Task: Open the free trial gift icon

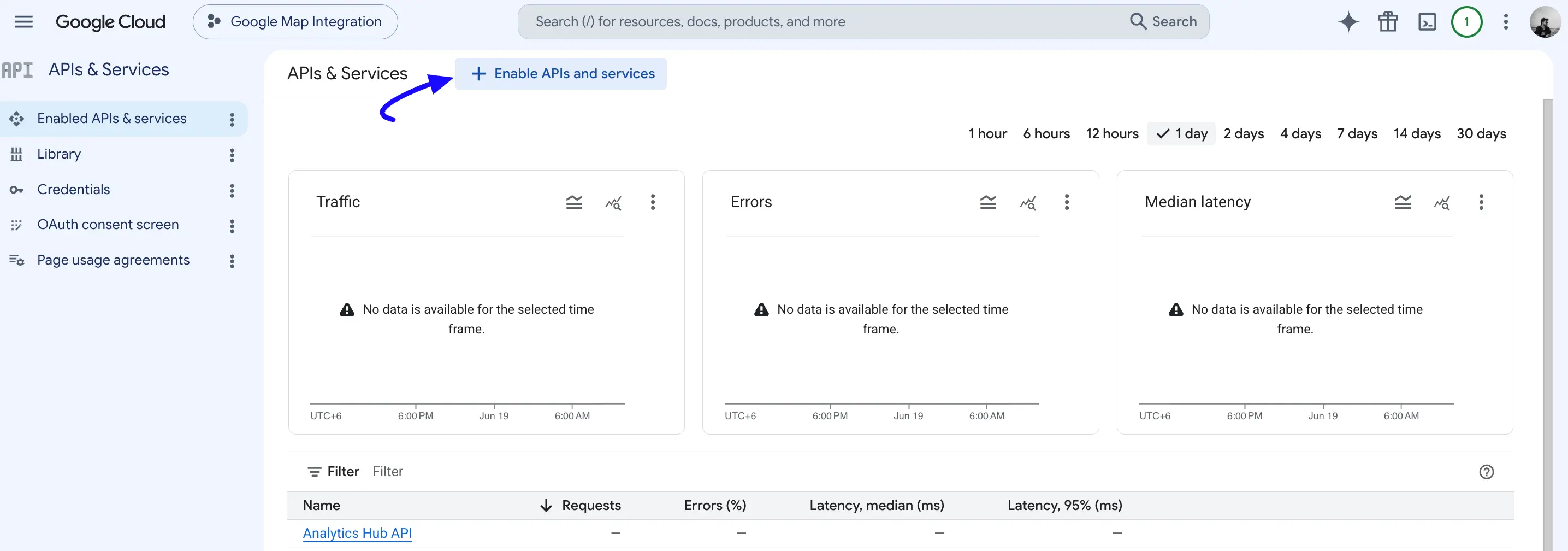Action: (1388, 22)
